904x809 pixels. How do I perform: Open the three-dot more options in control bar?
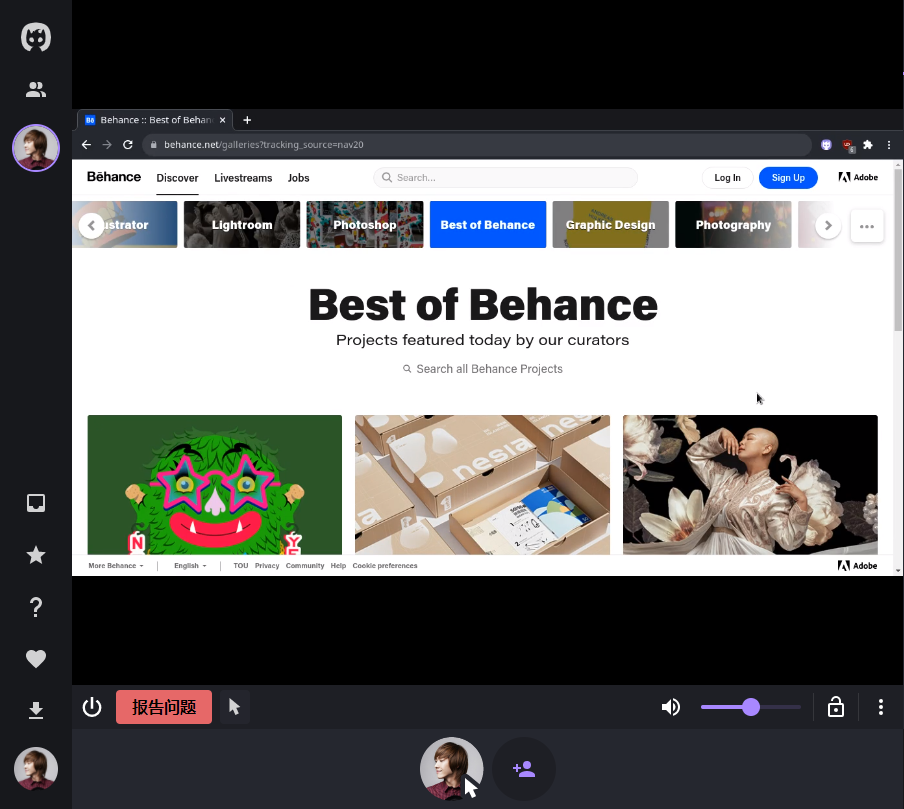[x=880, y=707]
